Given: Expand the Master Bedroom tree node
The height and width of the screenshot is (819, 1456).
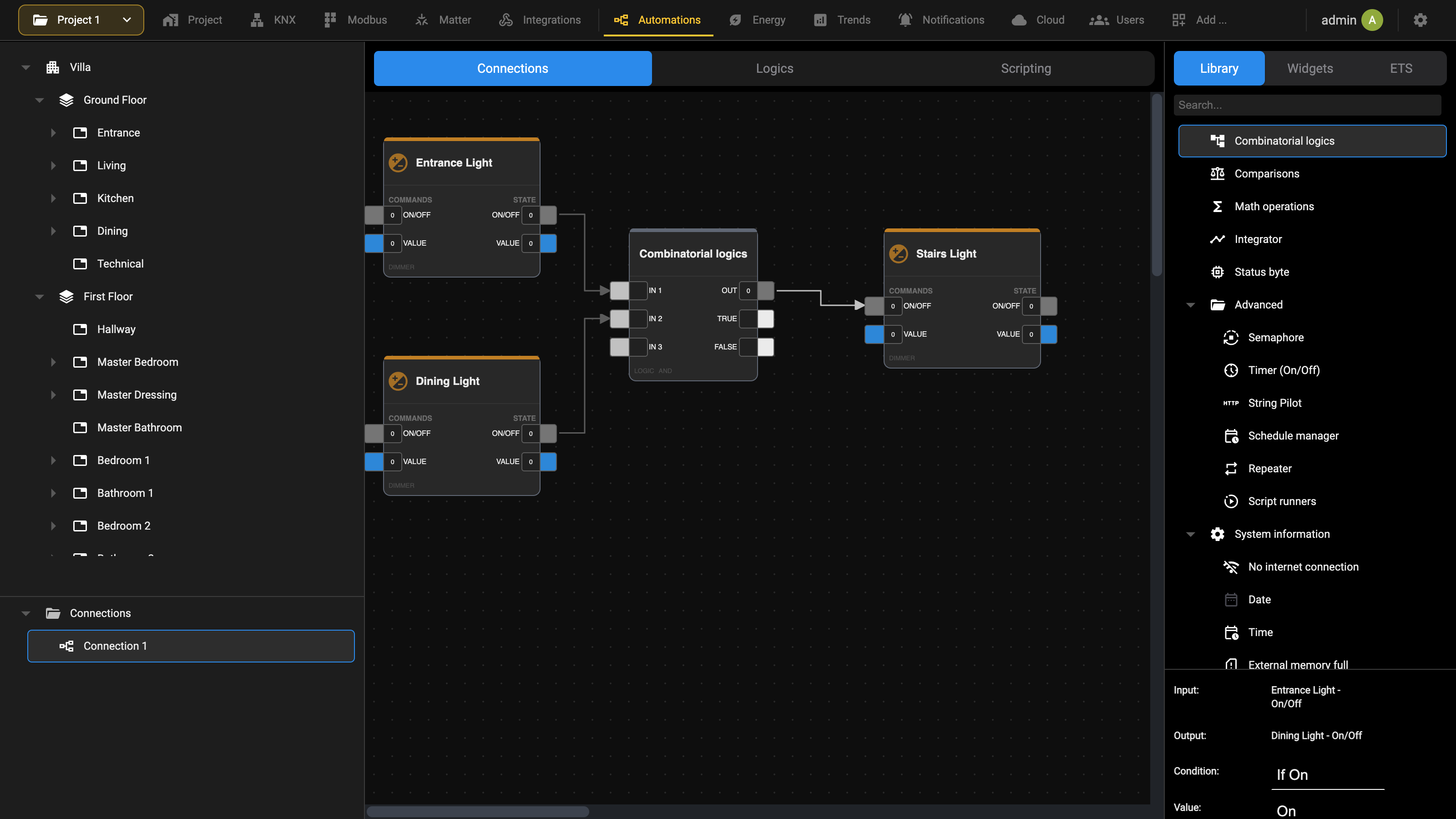Looking at the screenshot, I should [53, 362].
